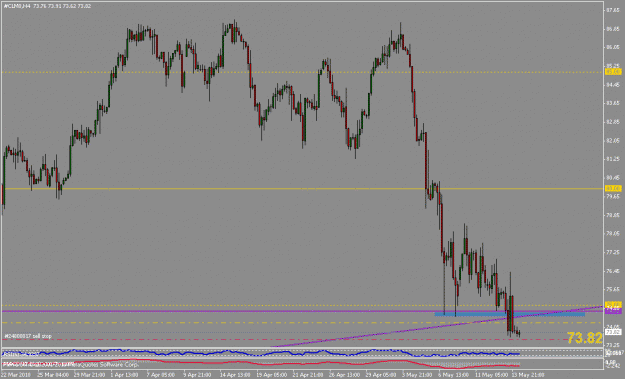Click the 75.65 price scale label
The height and width of the screenshot is (379, 625).
click(613, 289)
